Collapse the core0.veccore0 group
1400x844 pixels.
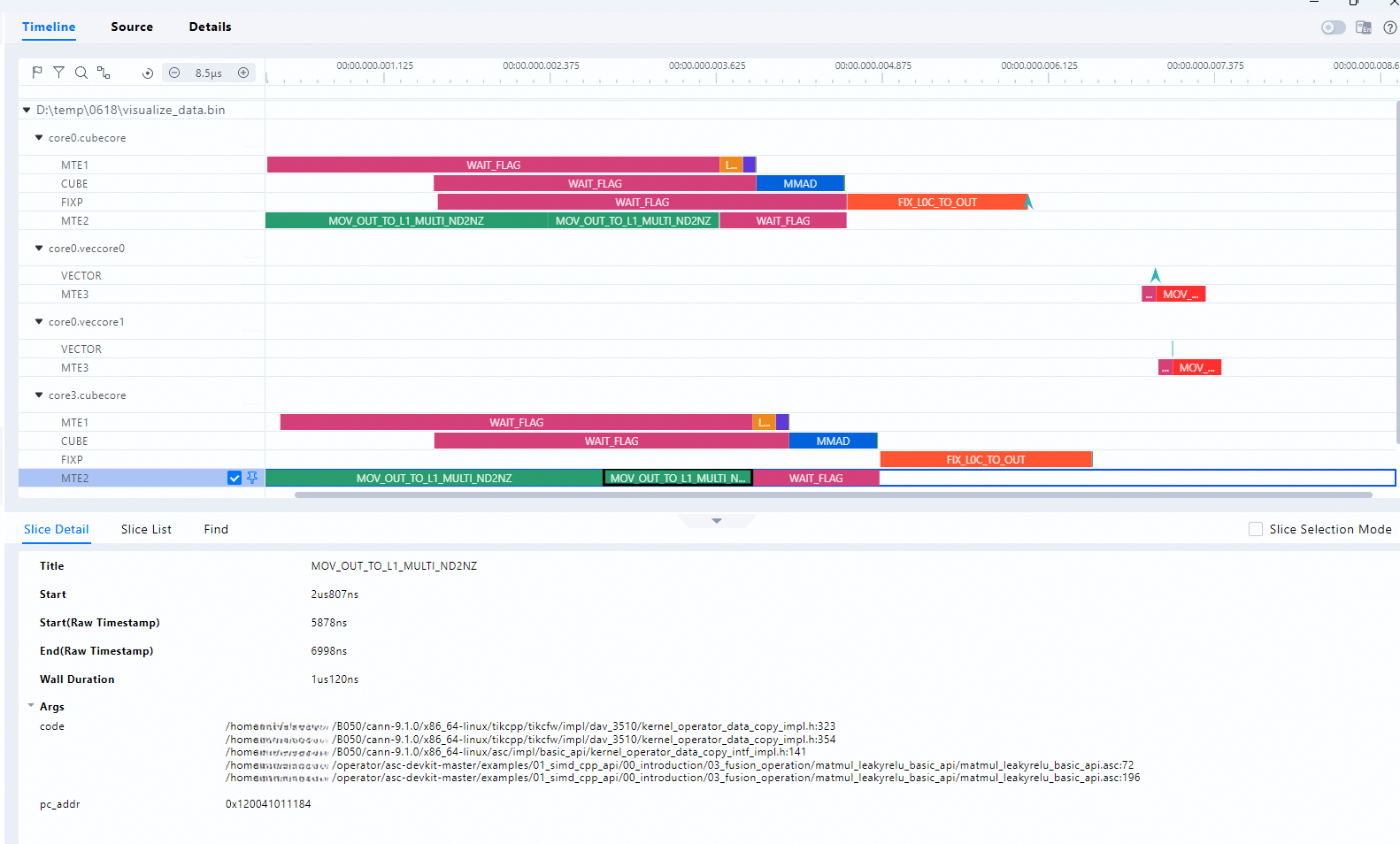pyautogui.click(x=39, y=248)
